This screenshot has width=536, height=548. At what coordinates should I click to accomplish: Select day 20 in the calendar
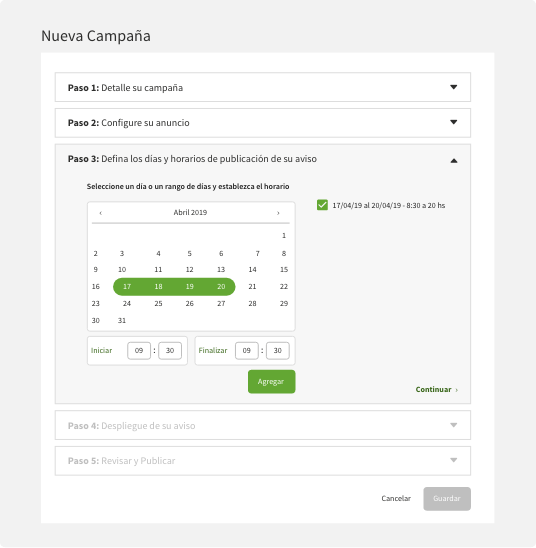221,287
